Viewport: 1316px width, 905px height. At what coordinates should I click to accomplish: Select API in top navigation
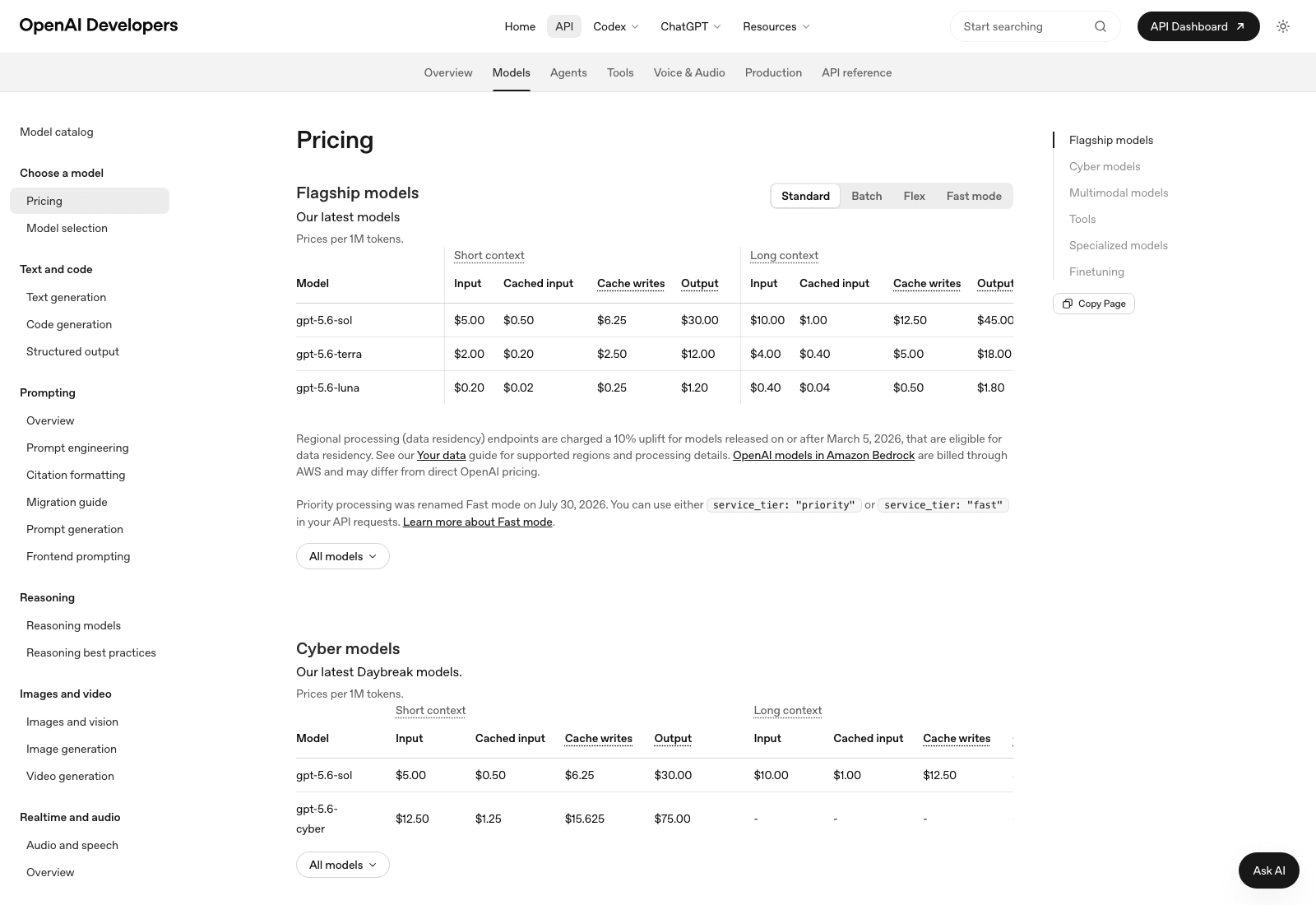click(x=564, y=26)
